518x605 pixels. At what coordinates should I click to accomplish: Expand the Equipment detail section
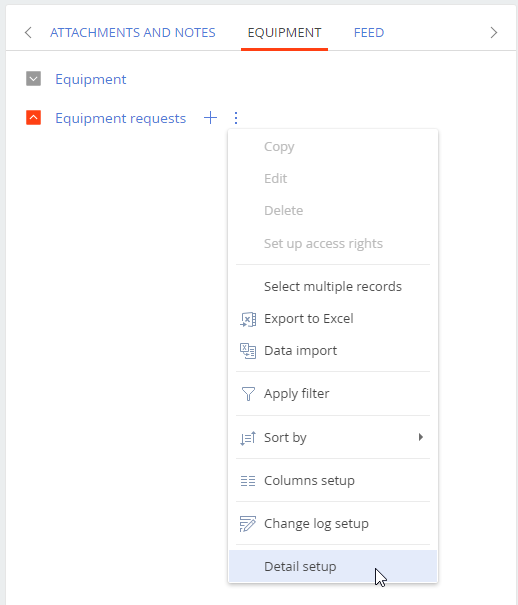pos(34,79)
